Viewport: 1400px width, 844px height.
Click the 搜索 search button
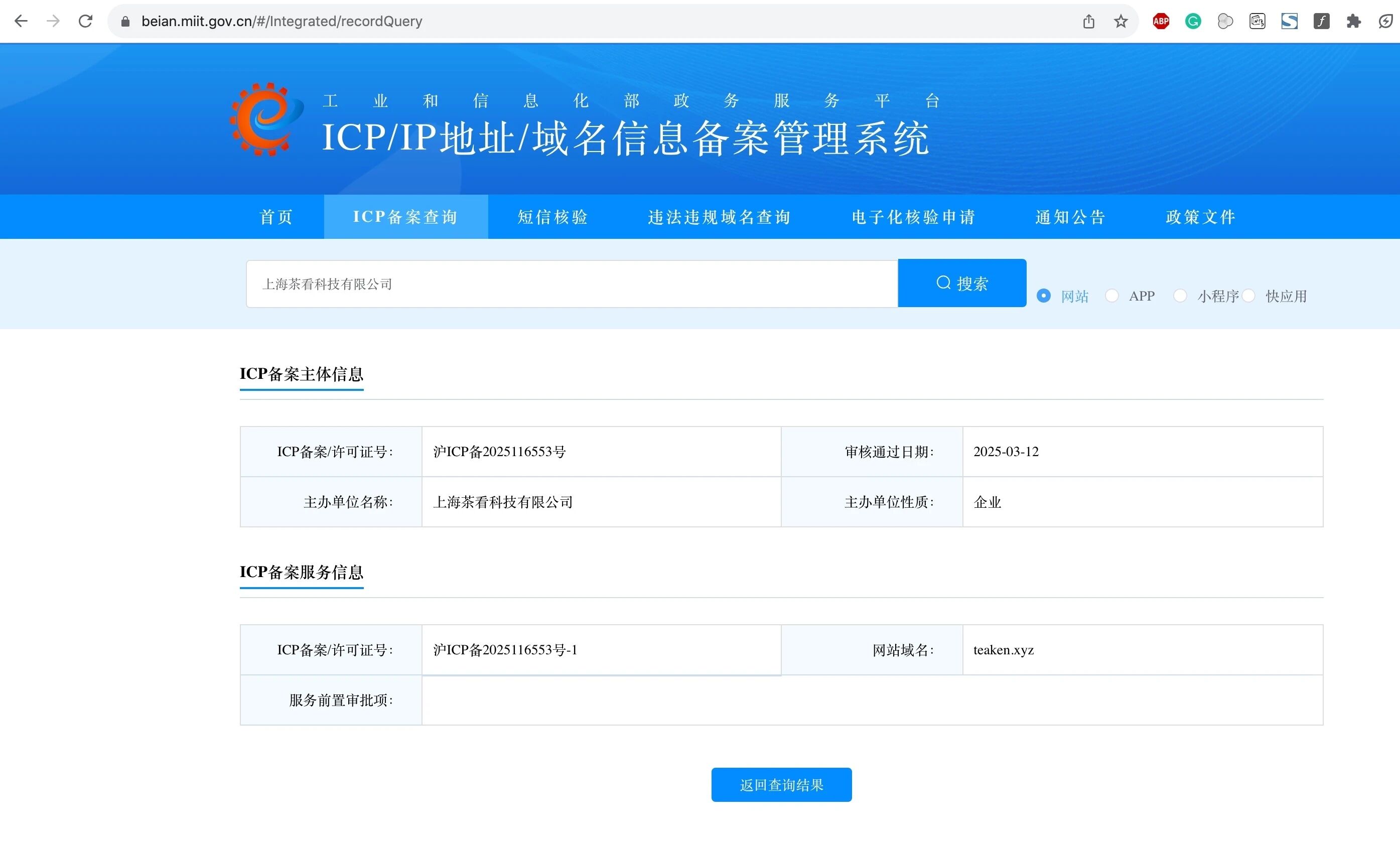pyautogui.click(x=962, y=283)
